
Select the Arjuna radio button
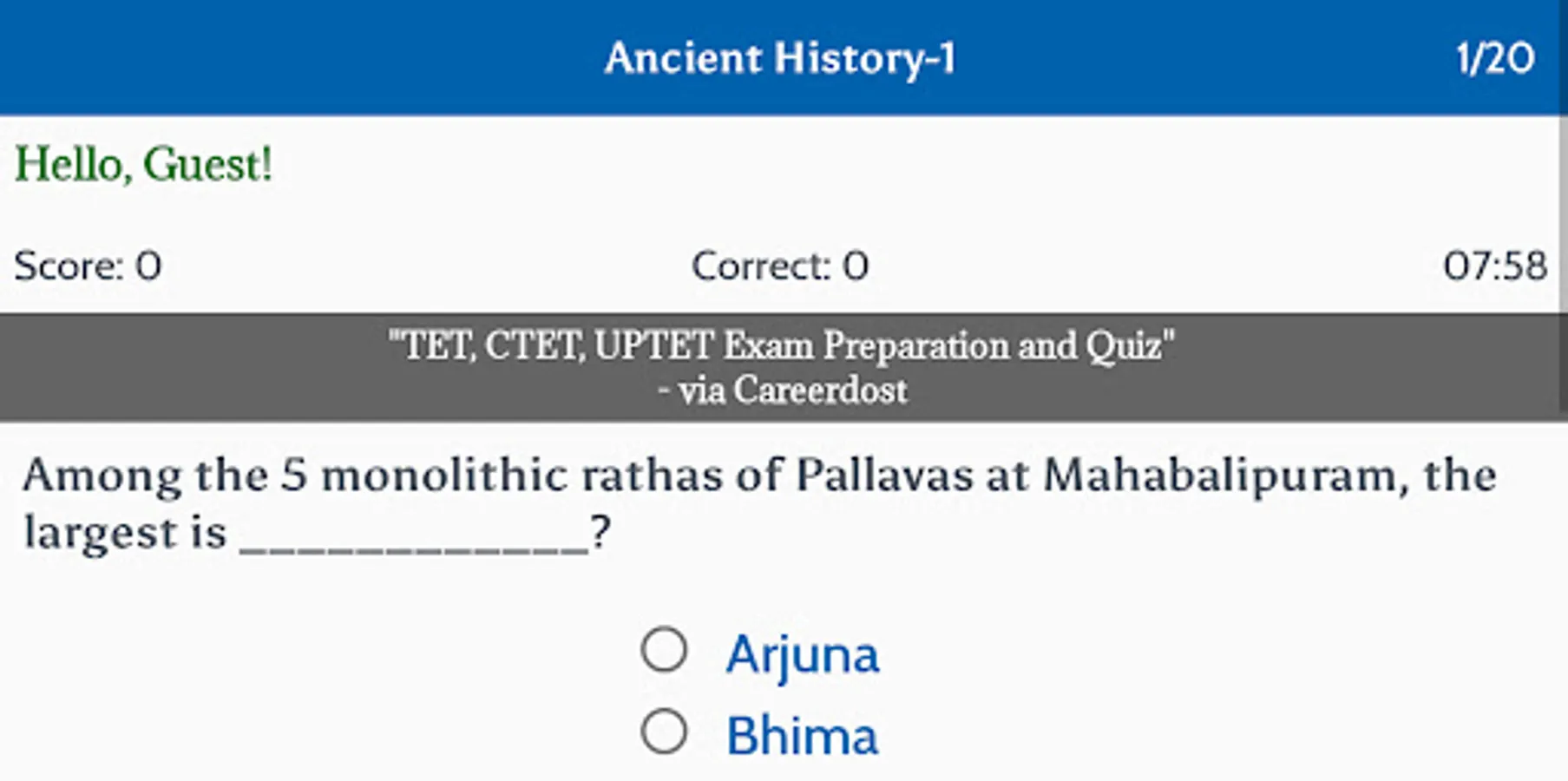point(664,650)
